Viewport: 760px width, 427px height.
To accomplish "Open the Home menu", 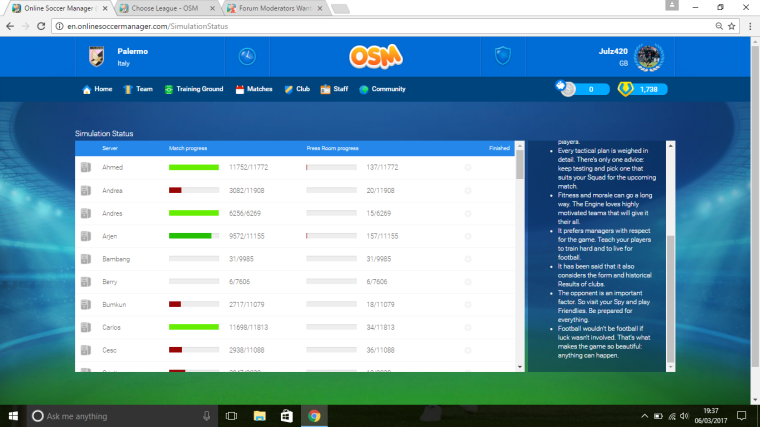I will click(x=97, y=89).
